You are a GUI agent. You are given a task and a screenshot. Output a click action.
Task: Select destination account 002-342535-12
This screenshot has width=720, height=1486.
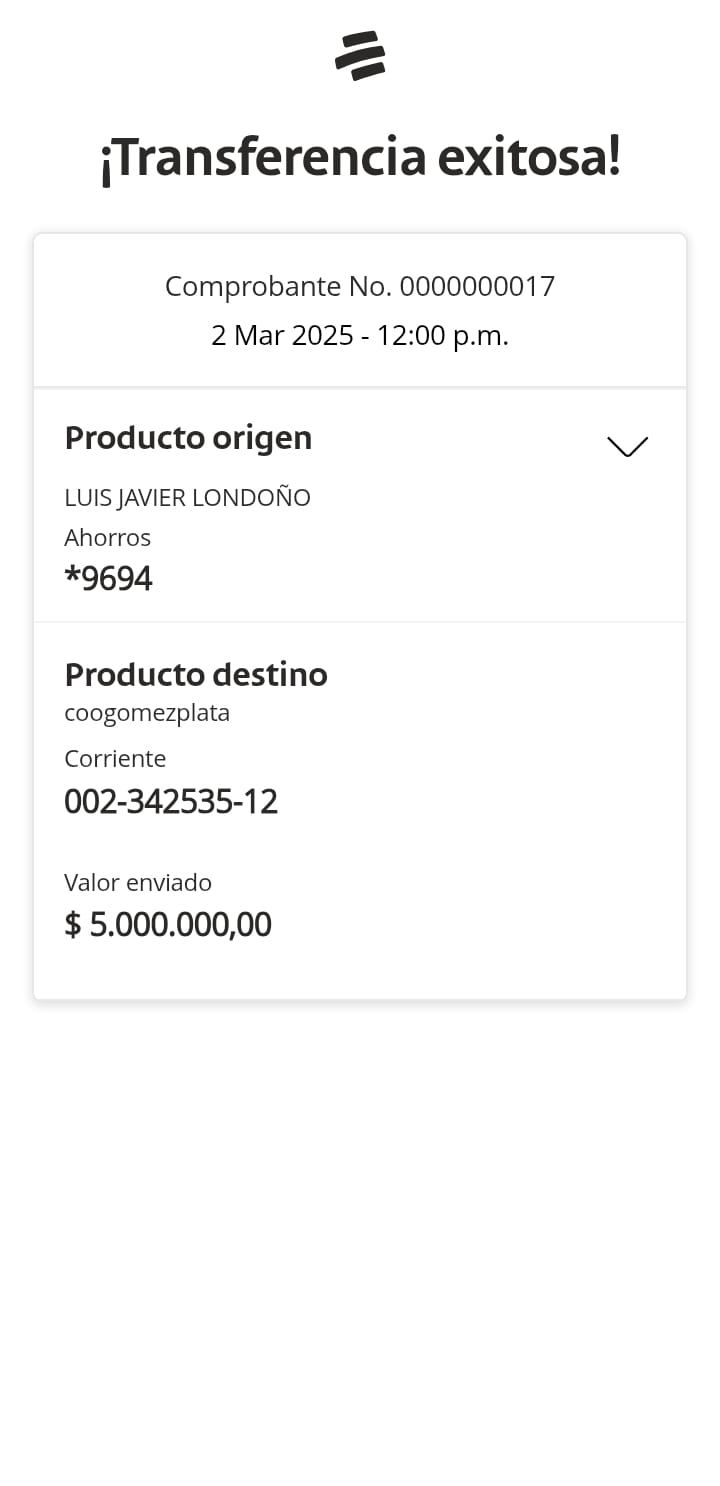tap(171, 802)
